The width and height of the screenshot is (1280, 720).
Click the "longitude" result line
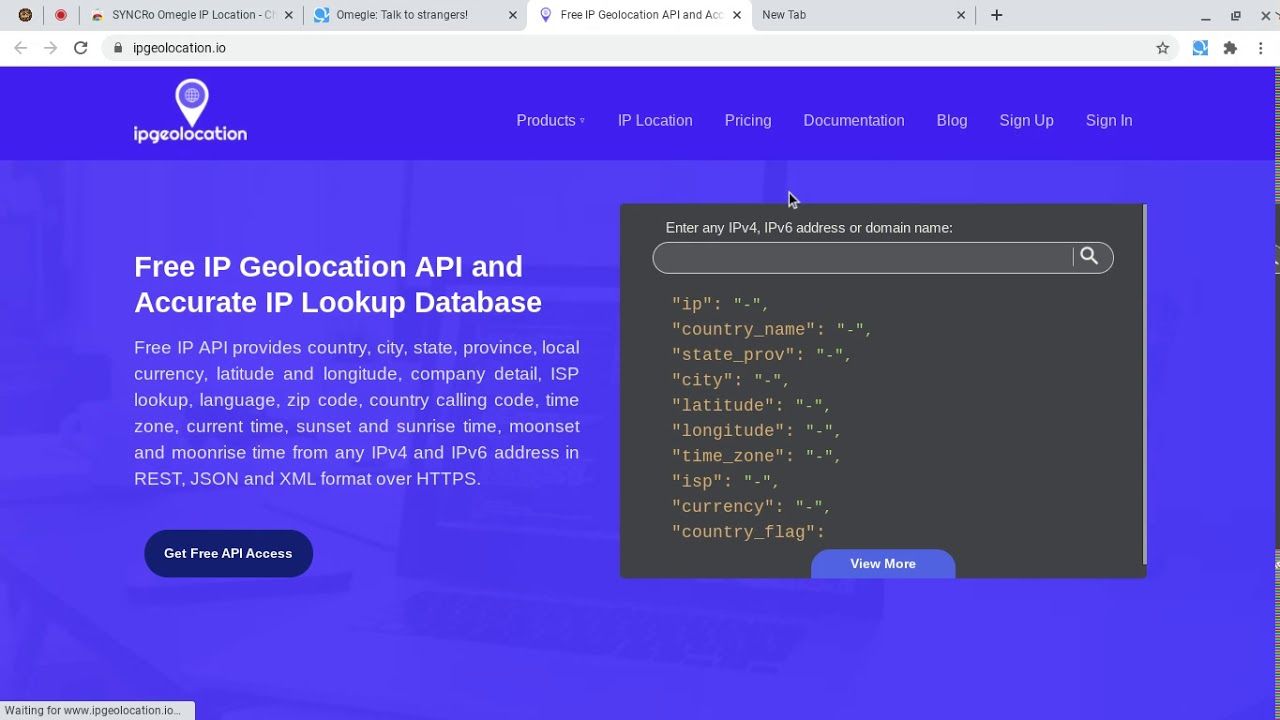point(757,431)
